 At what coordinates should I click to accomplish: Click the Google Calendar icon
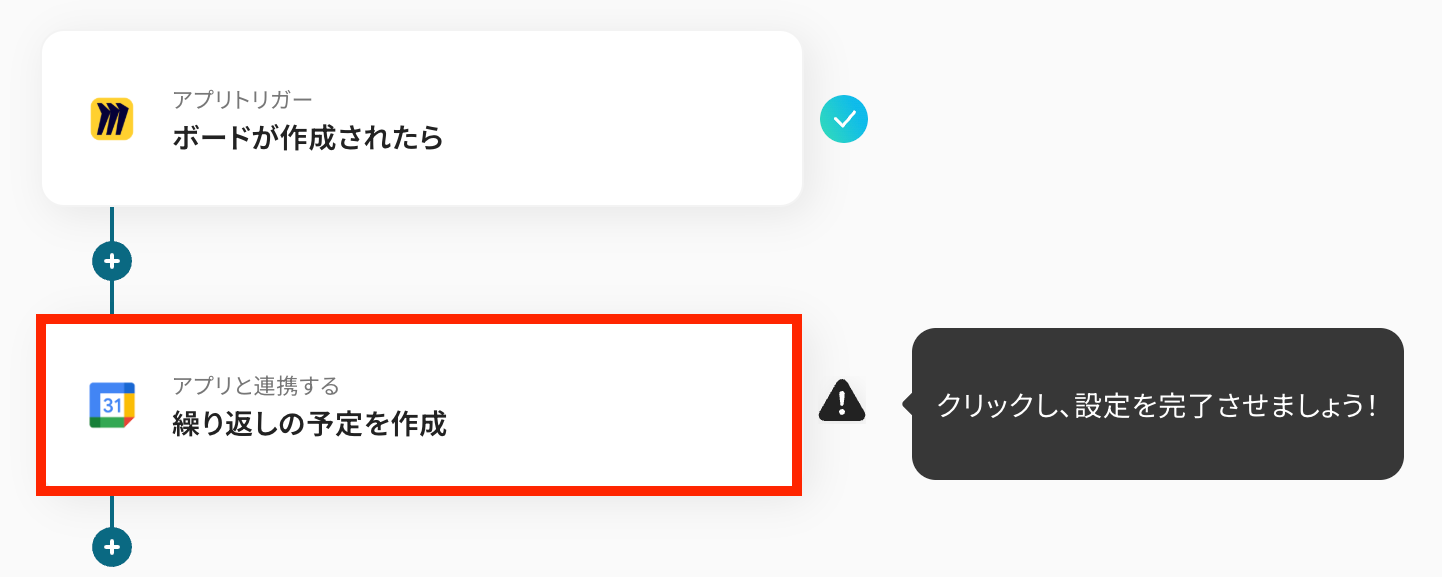[112, 405]
